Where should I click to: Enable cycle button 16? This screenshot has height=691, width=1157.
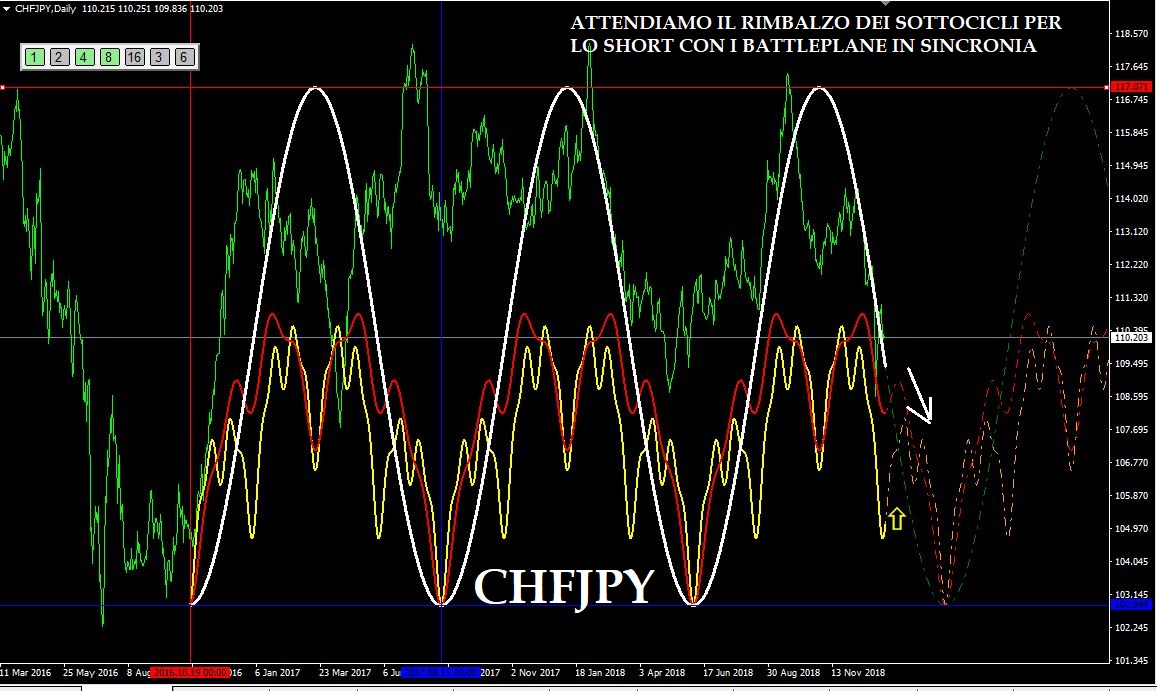[134, 57]
